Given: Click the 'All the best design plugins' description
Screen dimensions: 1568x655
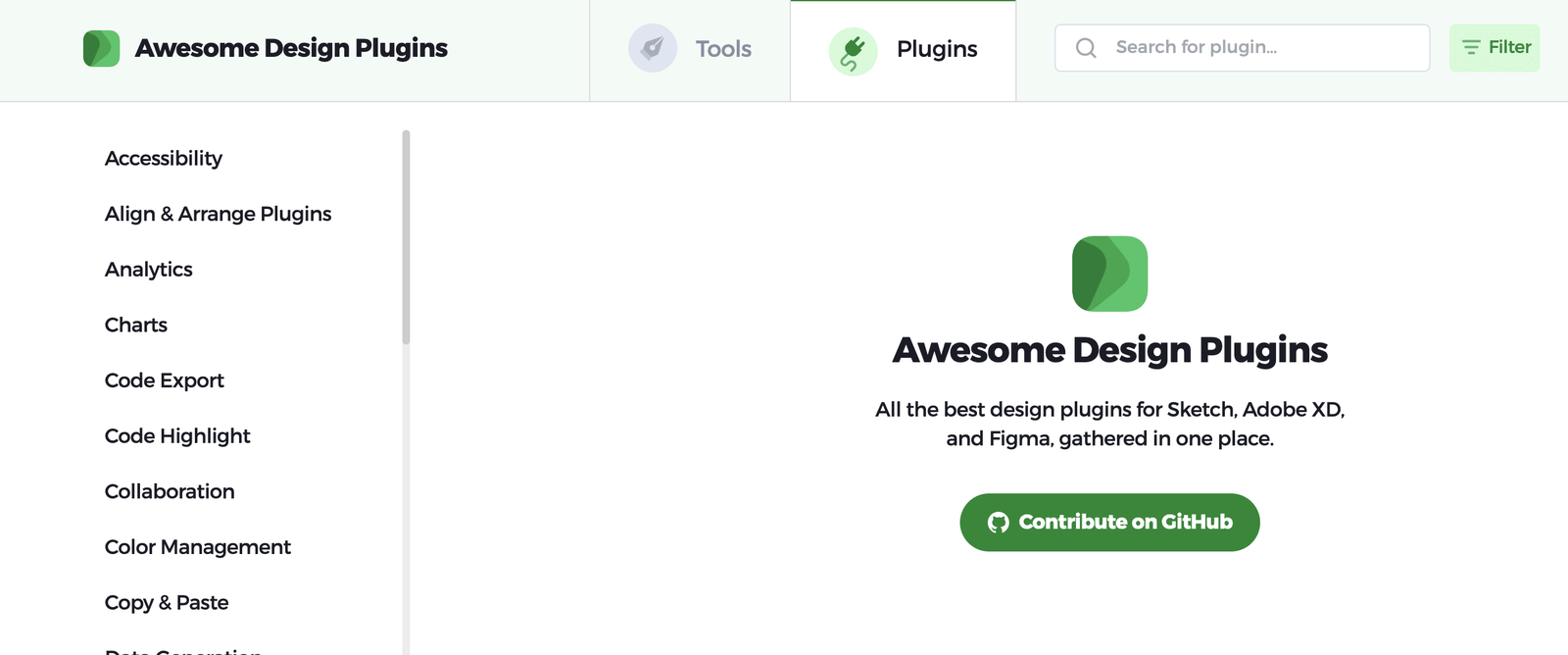Looking at the screenshot, I should (1109, 424).
